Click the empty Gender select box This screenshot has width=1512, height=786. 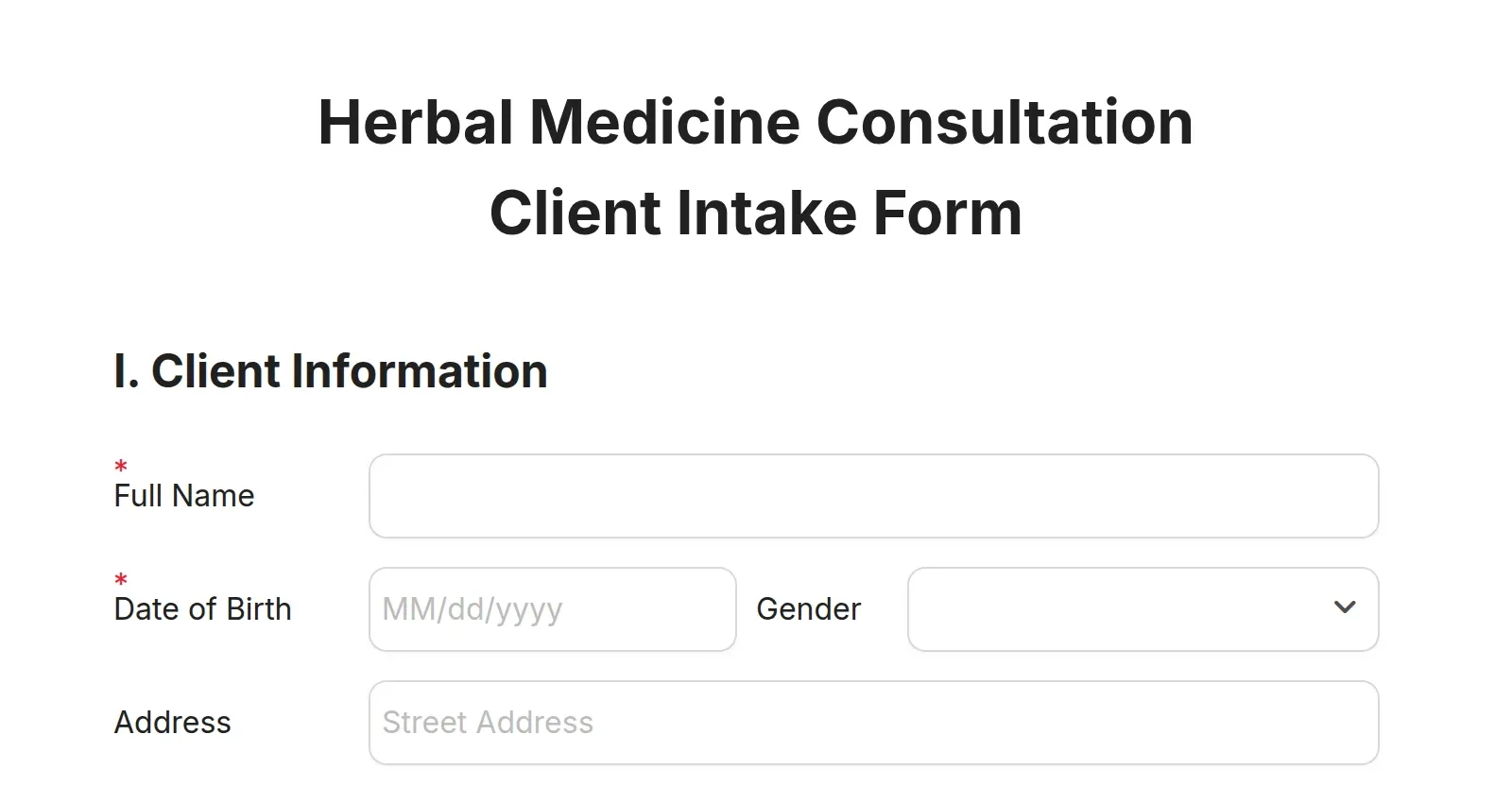click(x=1087, y=609)
